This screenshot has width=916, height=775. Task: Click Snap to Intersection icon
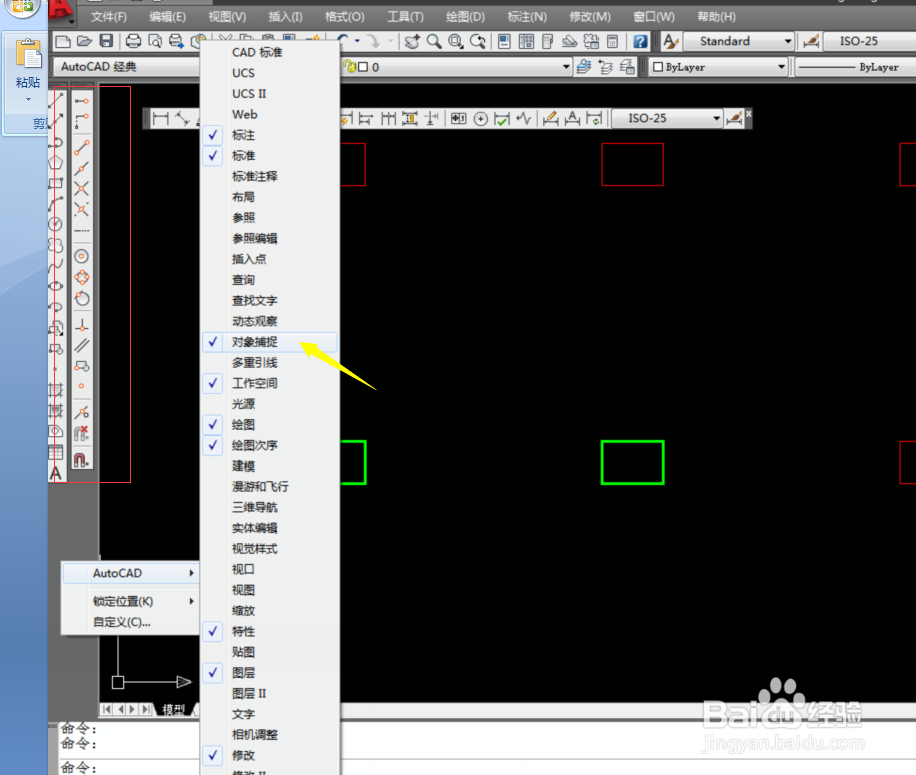pyautogui.click(x=82, y=189)
